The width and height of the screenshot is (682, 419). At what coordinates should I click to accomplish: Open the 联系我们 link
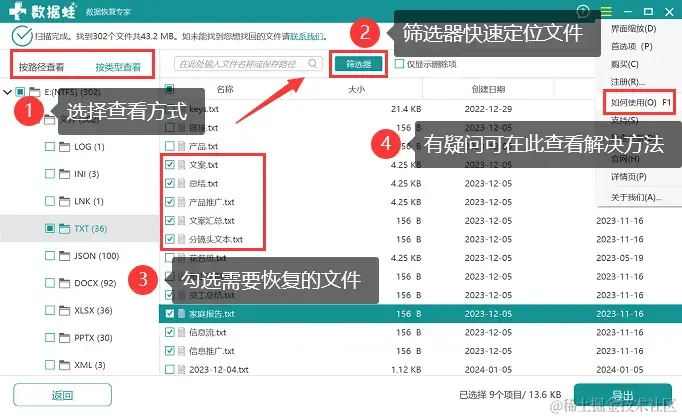(x=307, y=36)
